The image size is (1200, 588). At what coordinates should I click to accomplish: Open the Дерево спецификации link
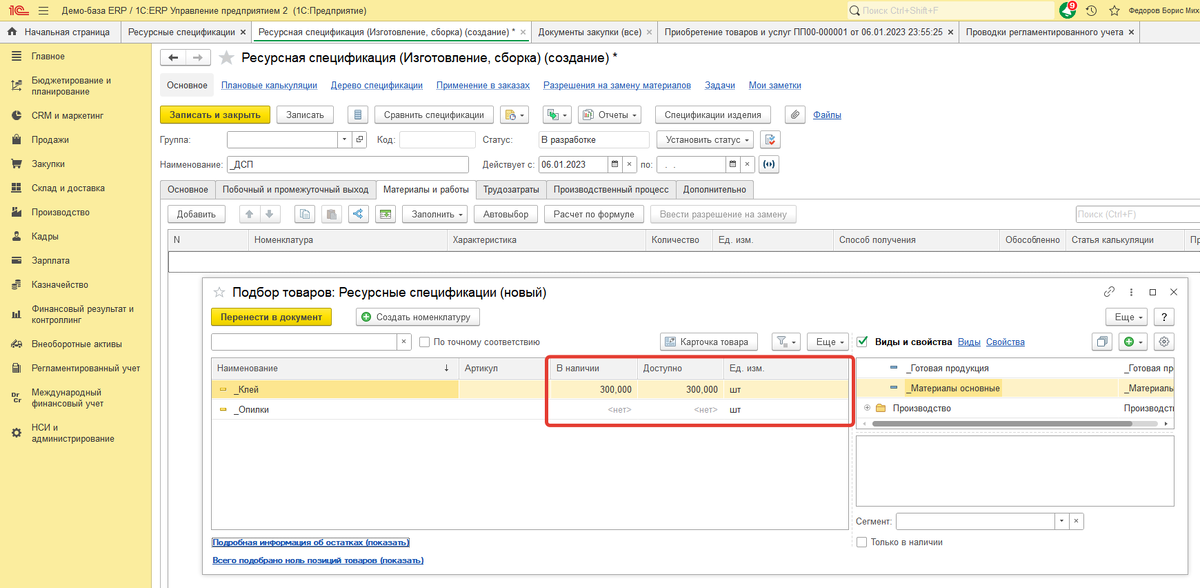click(379, 86)
